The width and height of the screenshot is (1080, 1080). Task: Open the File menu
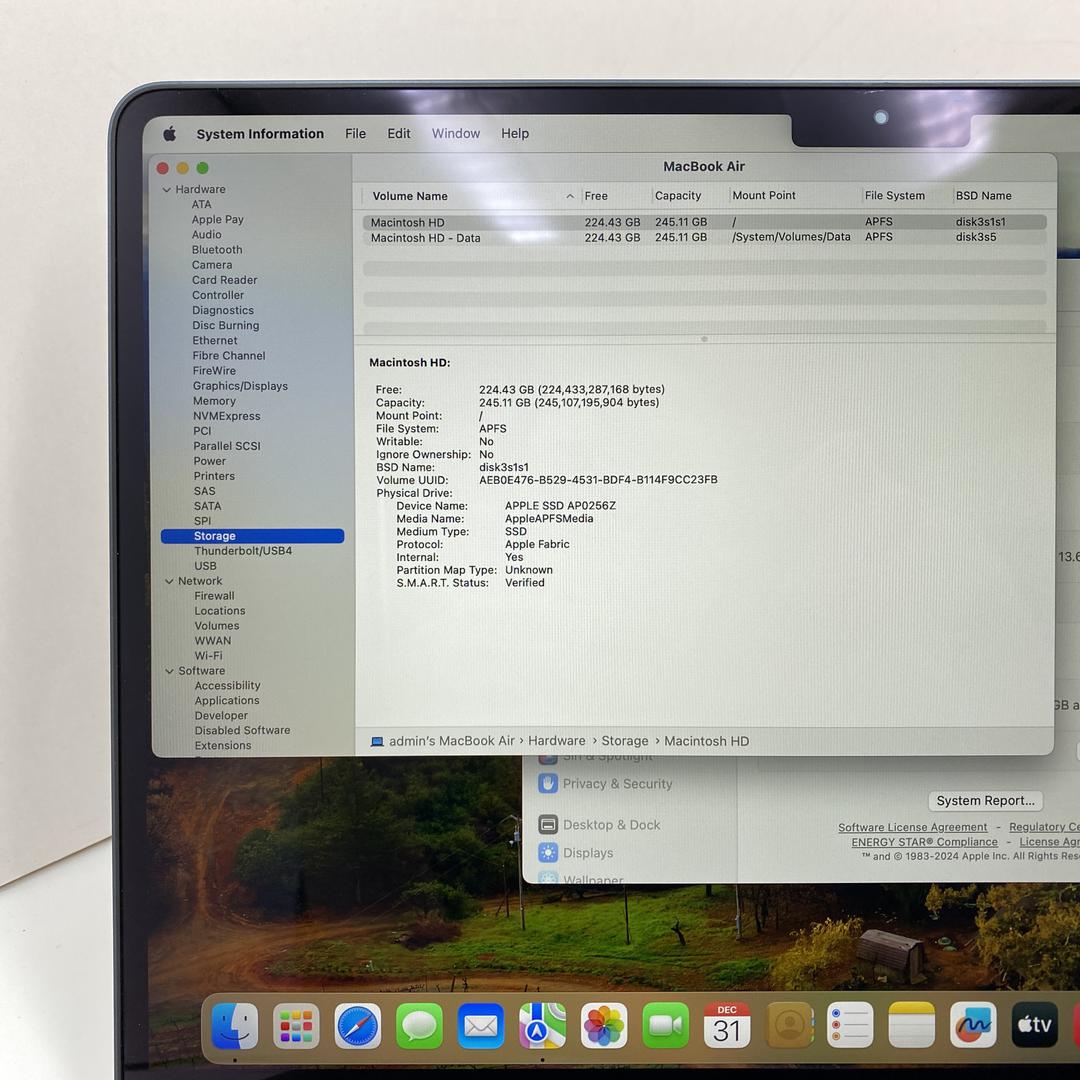(x=355, y=134)
